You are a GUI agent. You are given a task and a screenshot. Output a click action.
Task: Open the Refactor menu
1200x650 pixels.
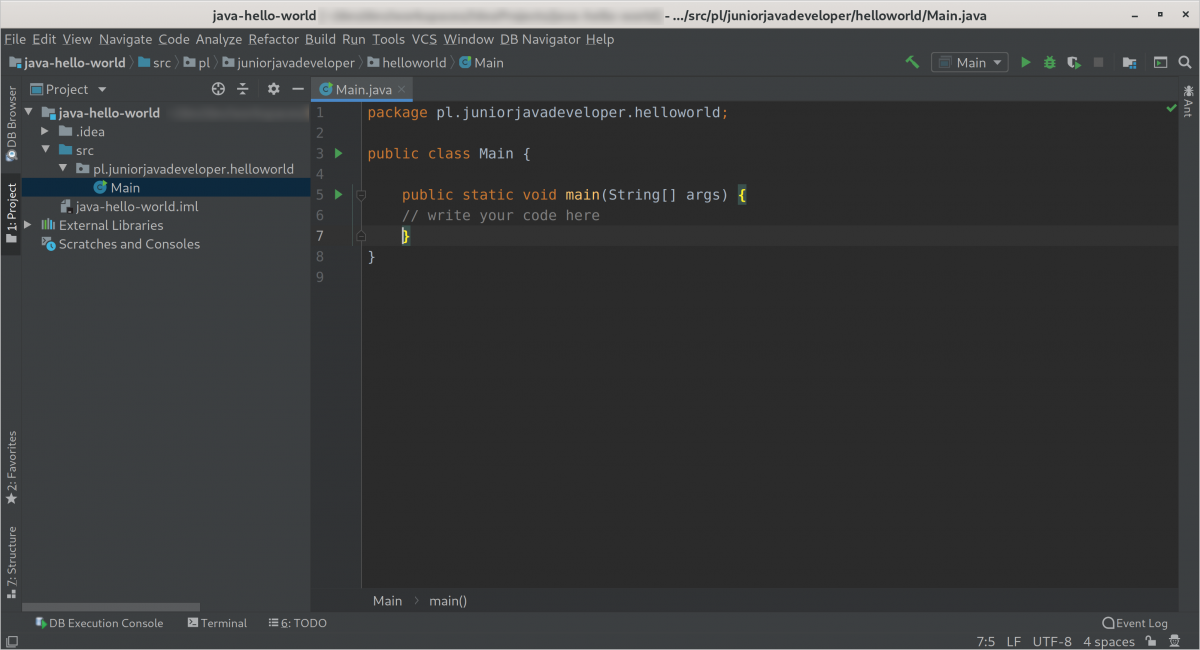pyautogui.click(x=273, y=39)
